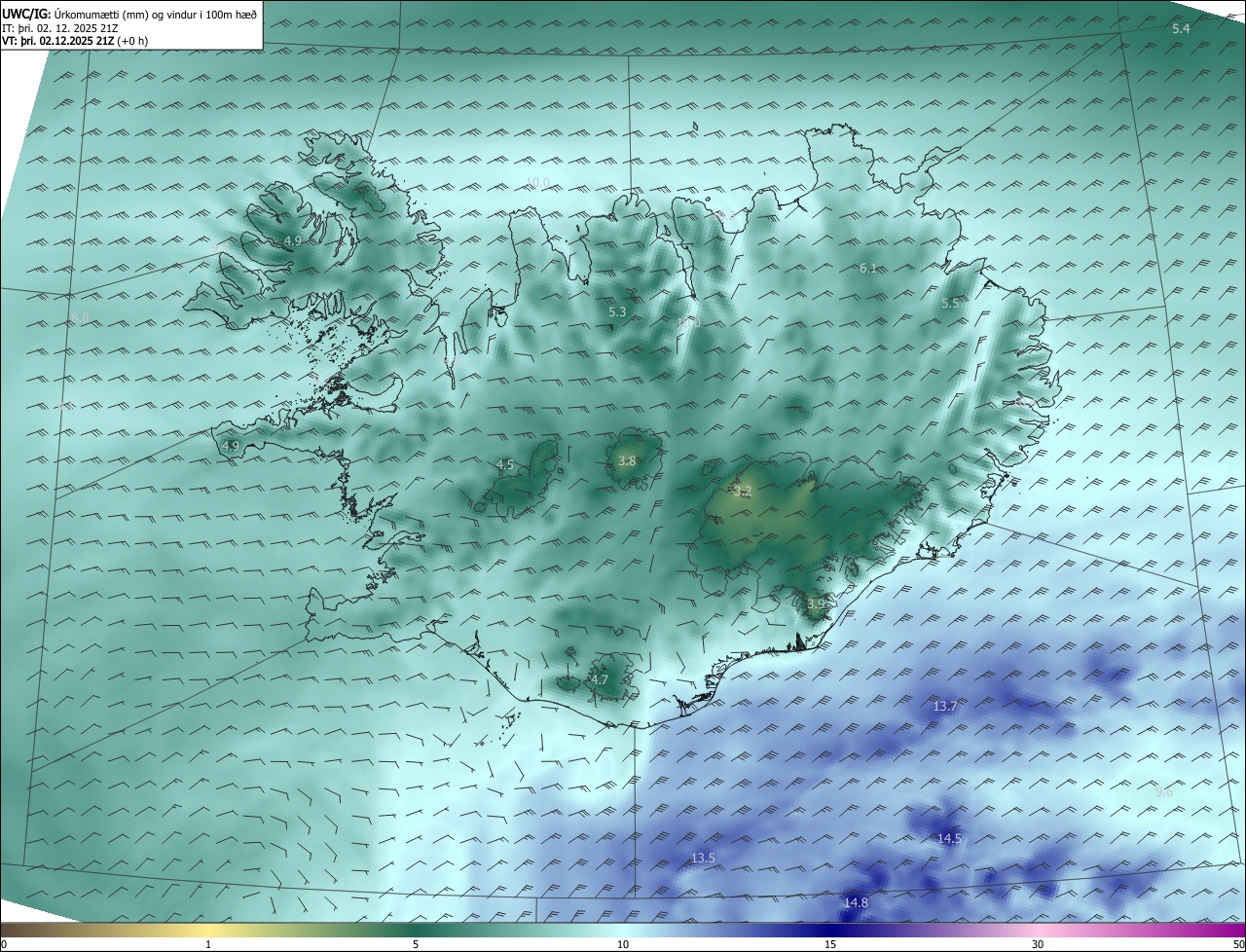The height and width of the screenshot is (952, 1246).
Task: Click the "IT: þri. 02. 12. 2025 21Z" initial time line
Action: 59,28
